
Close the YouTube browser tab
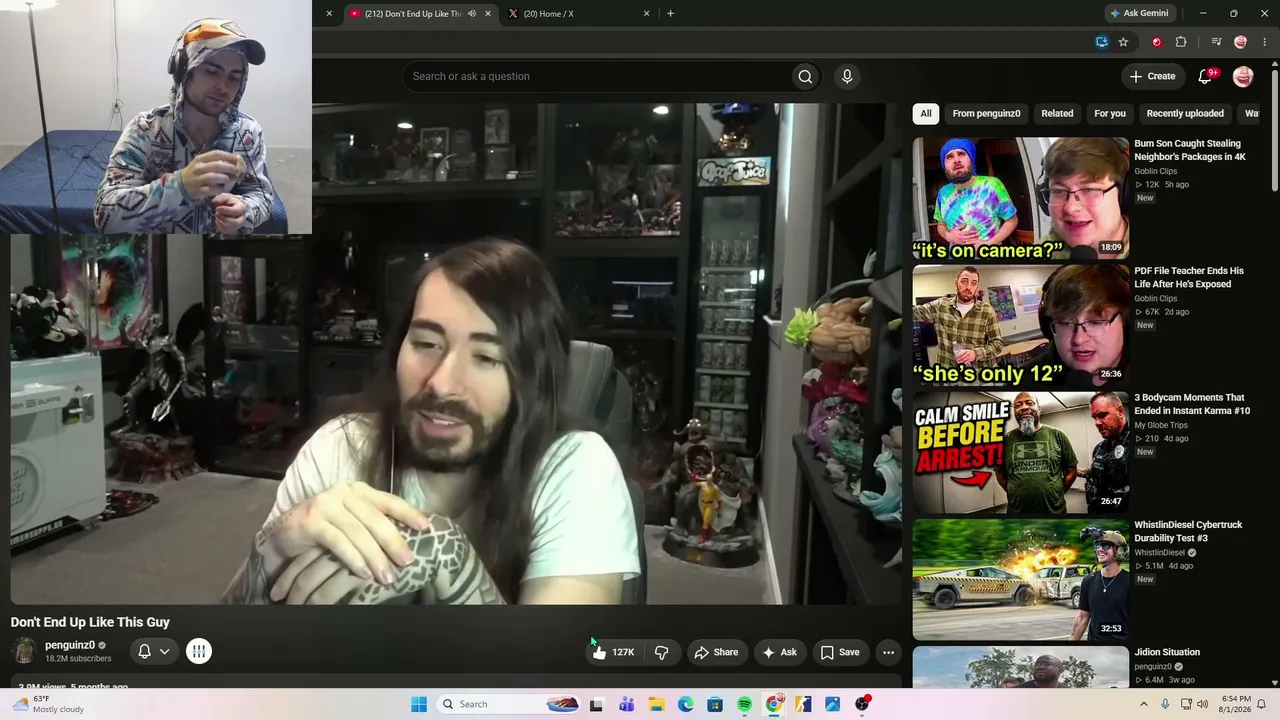488,13
